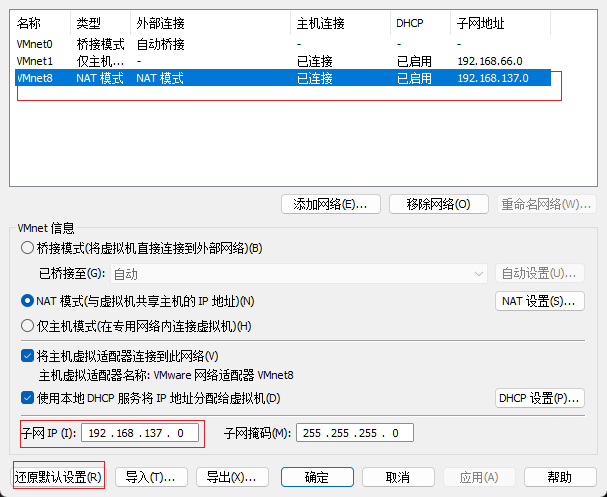Select the VMnet0 row

(x=283, y=44)
